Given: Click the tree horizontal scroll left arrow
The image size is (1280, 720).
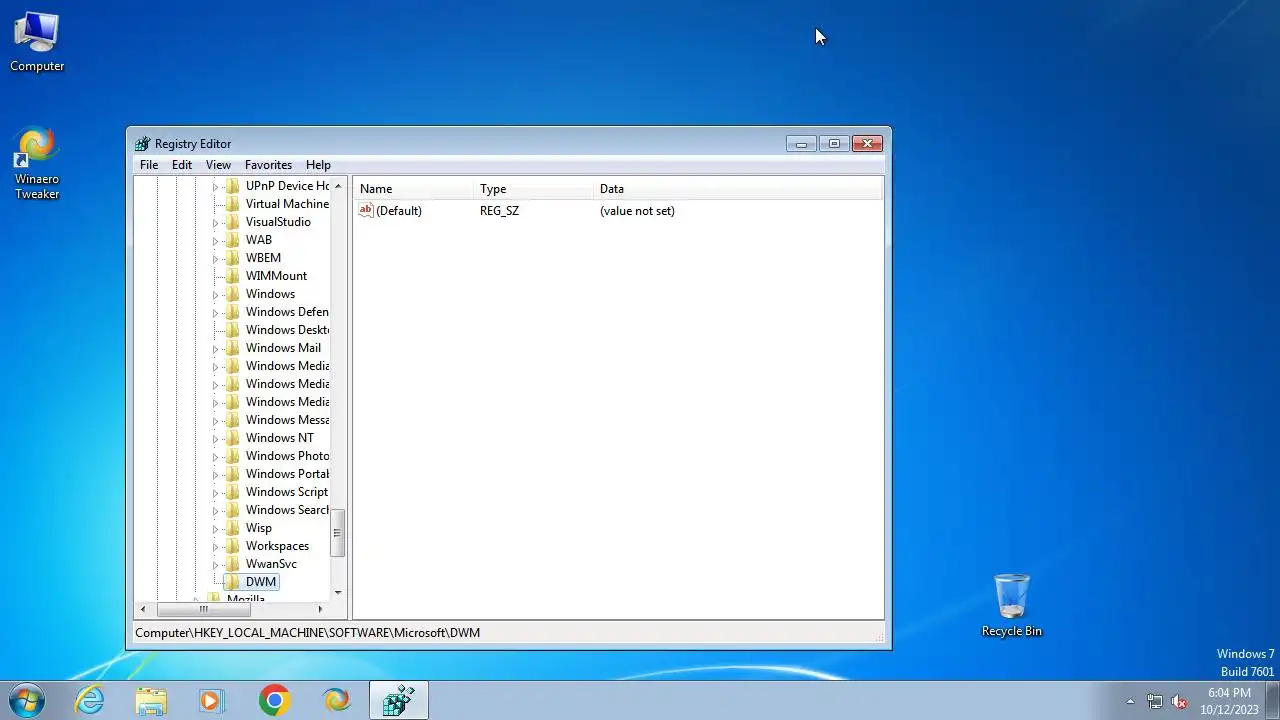Looking at the screenshot, I should pos(143,608).
